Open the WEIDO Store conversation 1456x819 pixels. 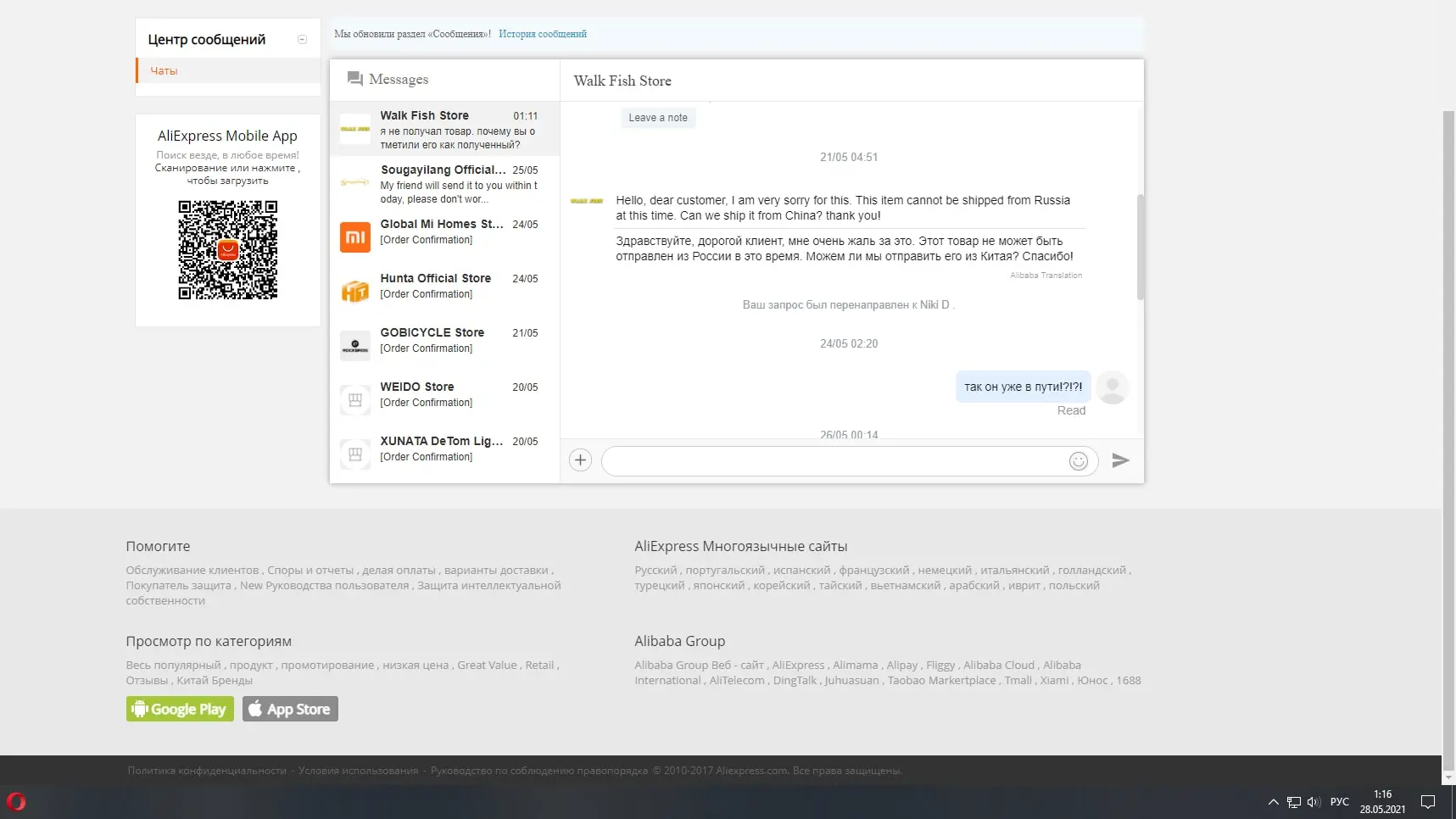444,400
